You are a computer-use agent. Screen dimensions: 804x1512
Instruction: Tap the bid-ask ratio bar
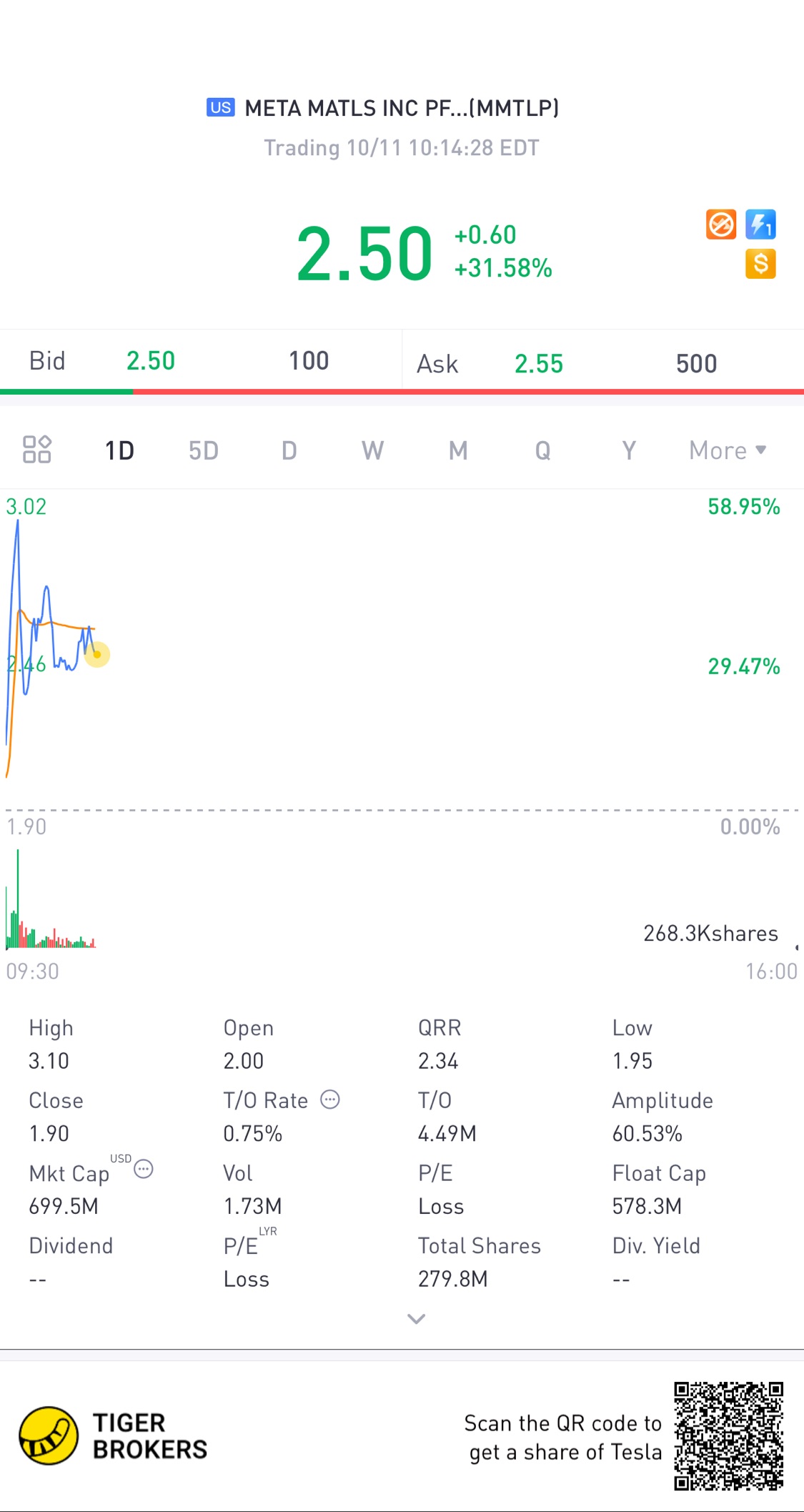click(402, 392)
